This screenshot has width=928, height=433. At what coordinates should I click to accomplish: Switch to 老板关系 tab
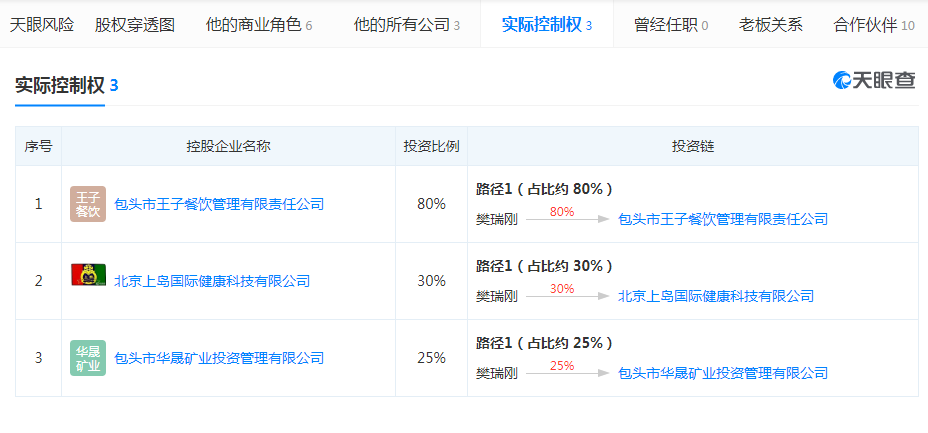tap(771, 25)
